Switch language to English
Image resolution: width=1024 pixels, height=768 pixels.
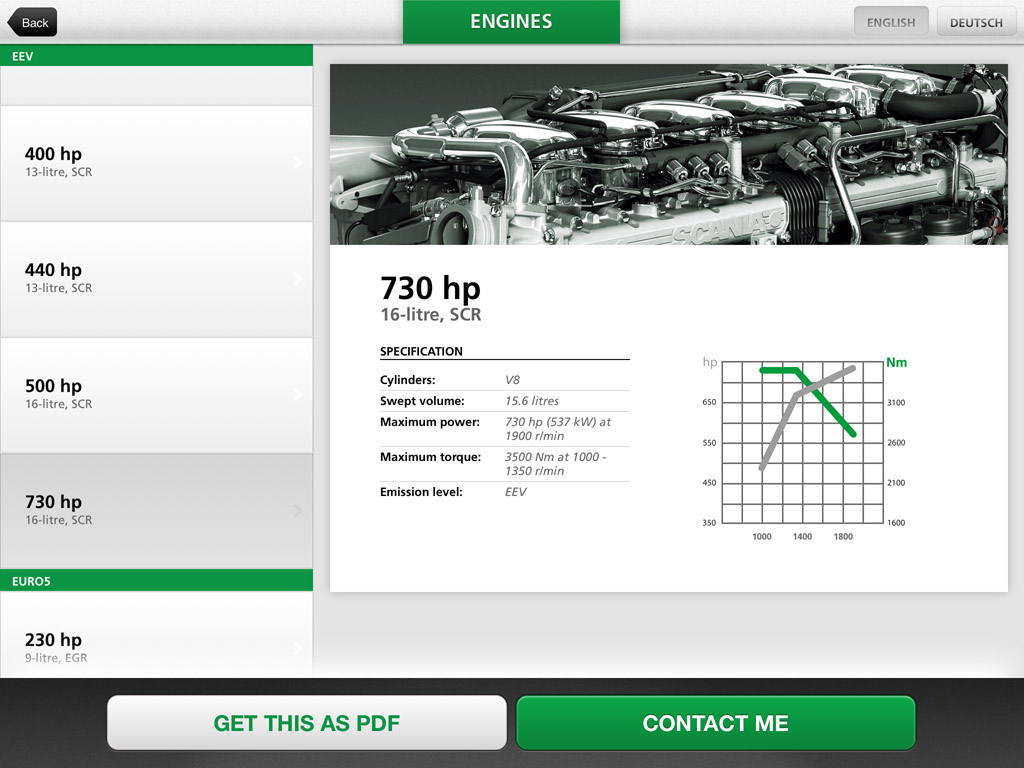point(890,22)
